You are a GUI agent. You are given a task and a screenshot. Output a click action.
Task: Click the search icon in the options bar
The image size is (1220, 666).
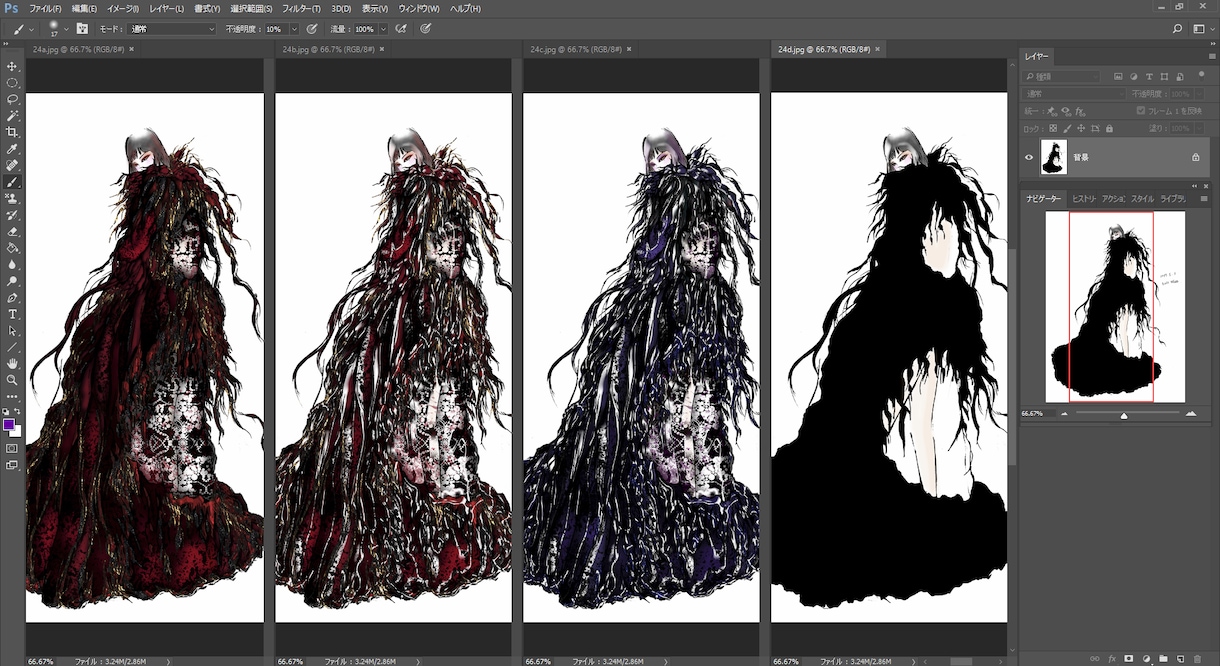pos(1178,29)
